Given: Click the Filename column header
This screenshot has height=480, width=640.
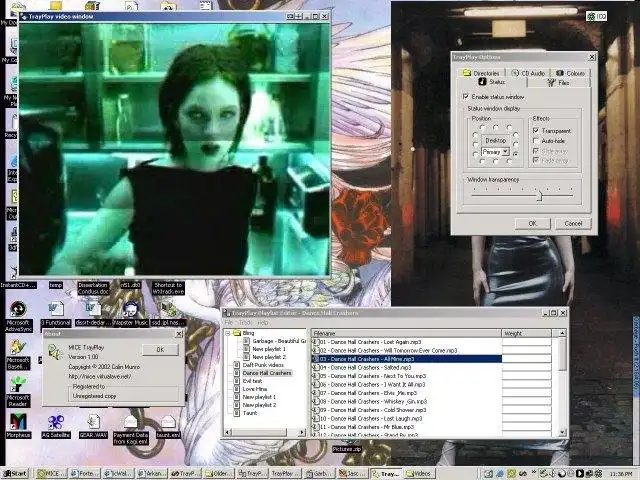Looking at the screenshot, I should pos(407,333).
